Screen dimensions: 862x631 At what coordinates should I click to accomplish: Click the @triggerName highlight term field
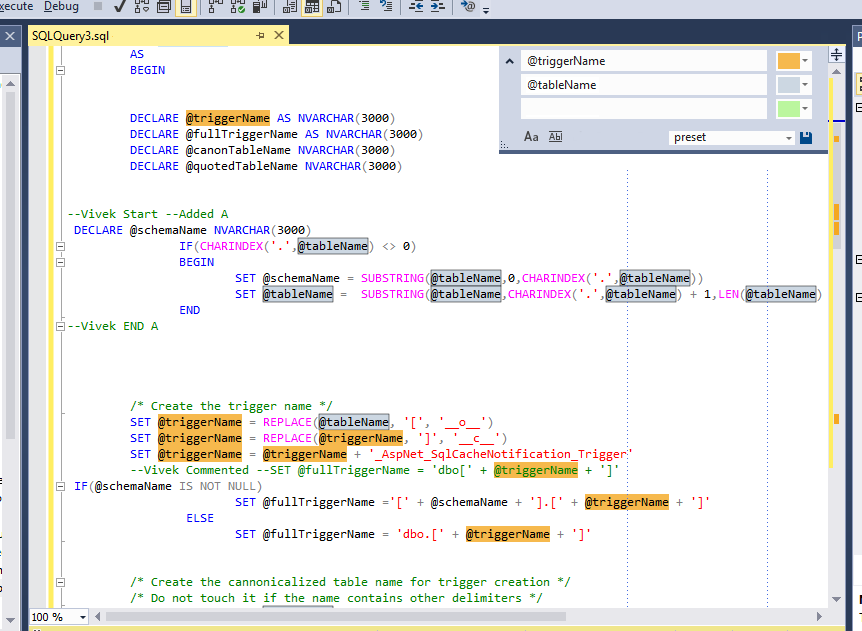click(x=643, y=61)
